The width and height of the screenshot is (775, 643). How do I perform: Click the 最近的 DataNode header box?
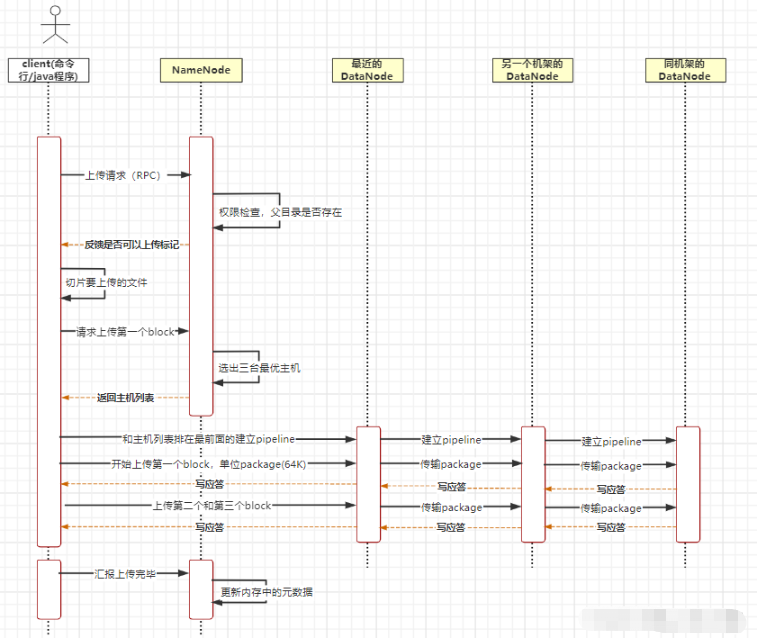tap(367, 70)
